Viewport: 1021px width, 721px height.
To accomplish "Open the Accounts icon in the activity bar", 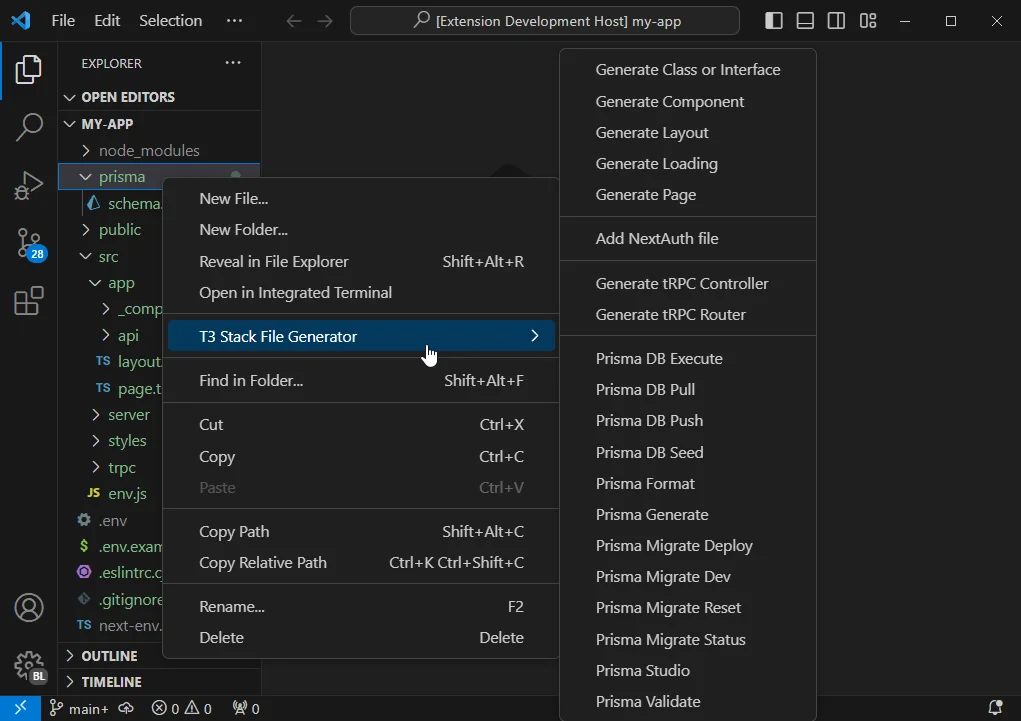I will pyautogui.click(x=29, y=607).
